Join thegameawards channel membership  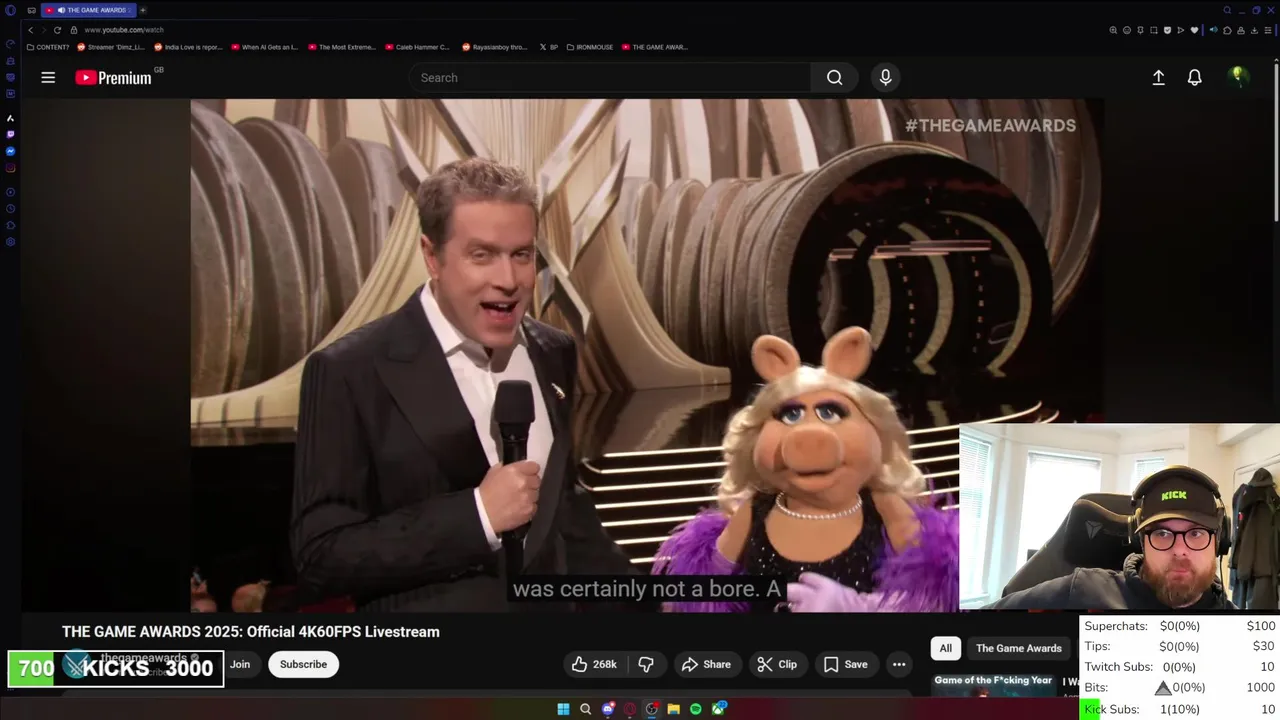240,664
